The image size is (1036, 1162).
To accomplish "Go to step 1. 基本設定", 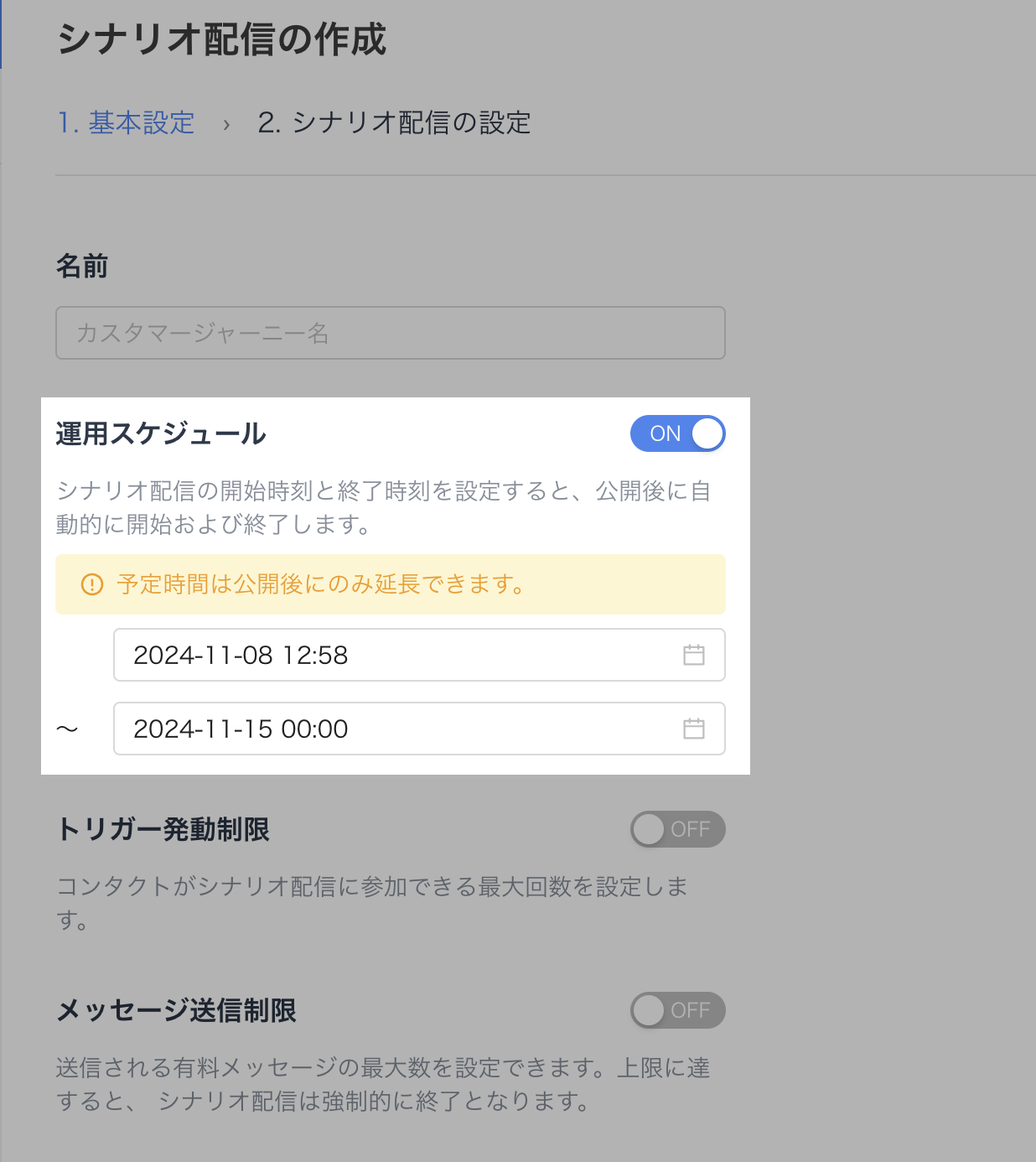I will click(x=126, y=123).
